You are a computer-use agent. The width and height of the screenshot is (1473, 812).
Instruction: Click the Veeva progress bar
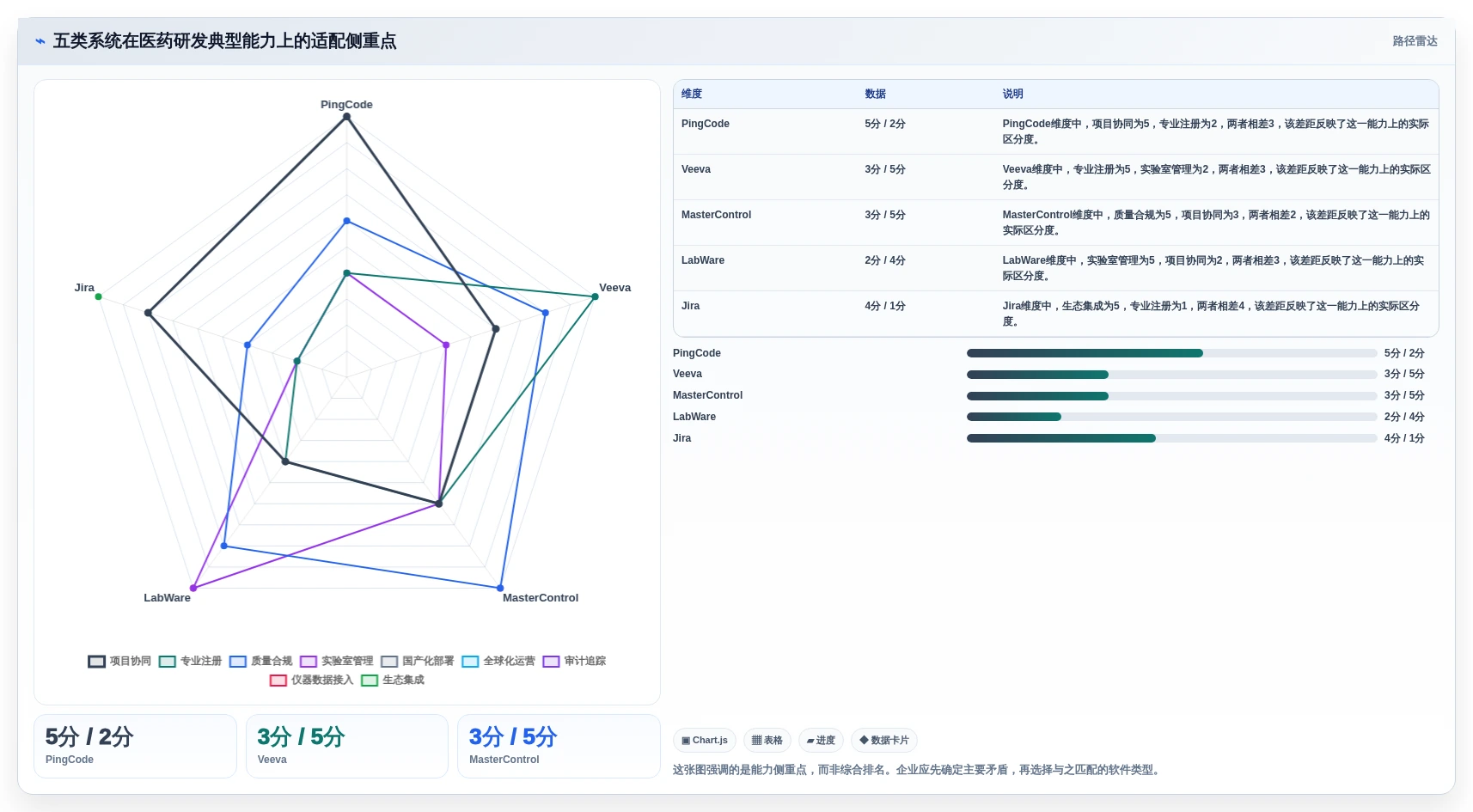coord(1171,375)
